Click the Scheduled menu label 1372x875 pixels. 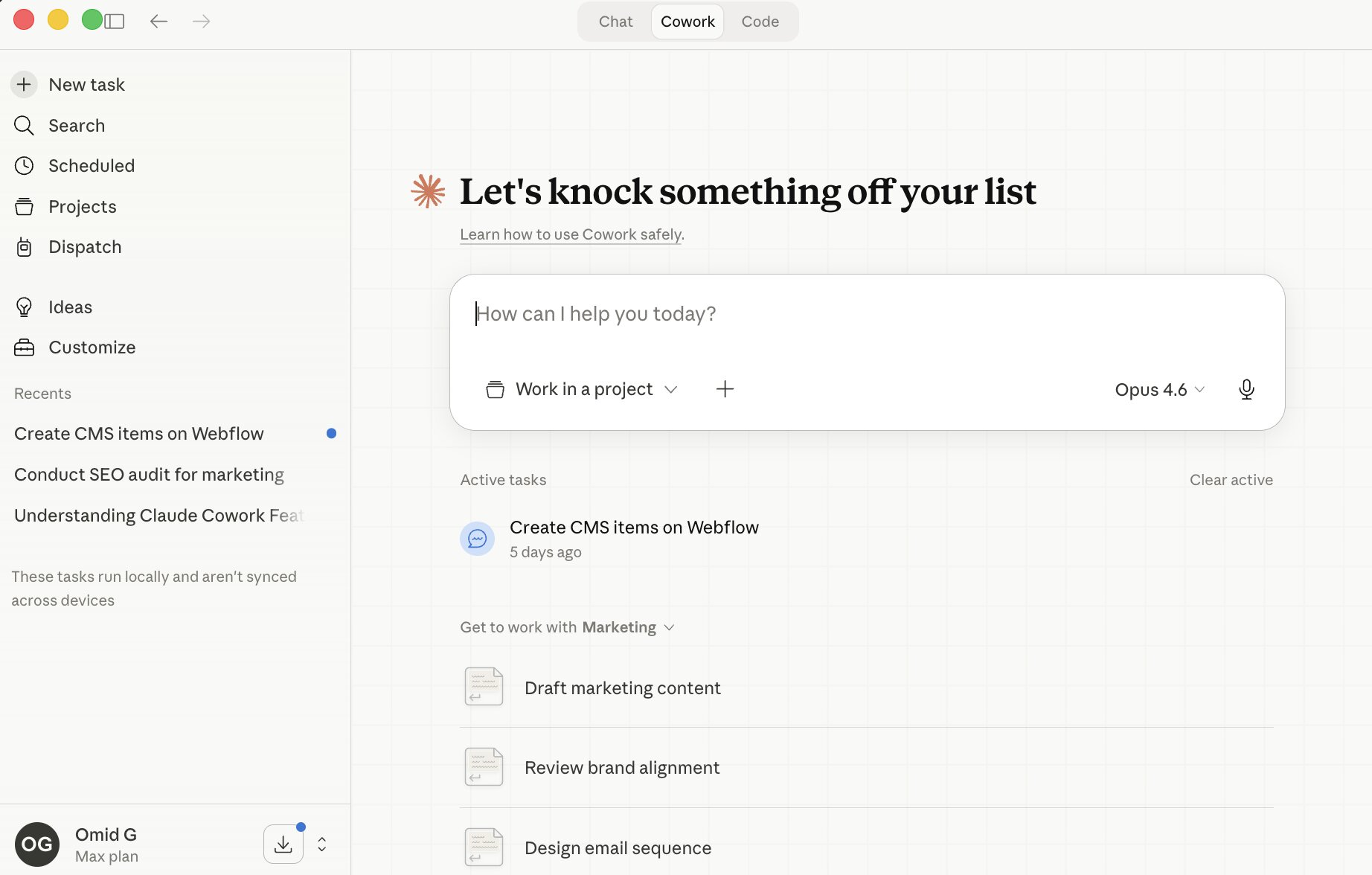[92, 166]
